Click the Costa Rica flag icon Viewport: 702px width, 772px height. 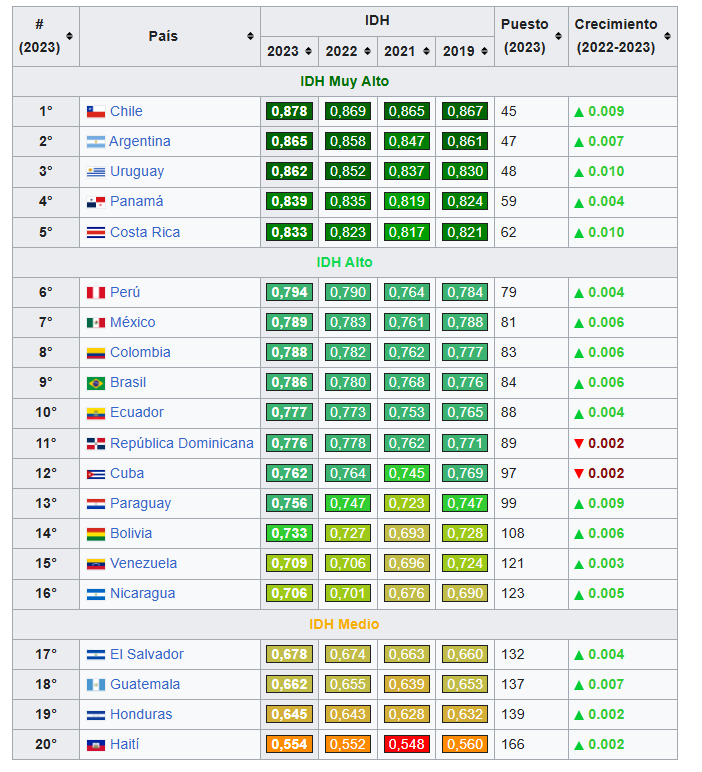click(x=96, y=232)
